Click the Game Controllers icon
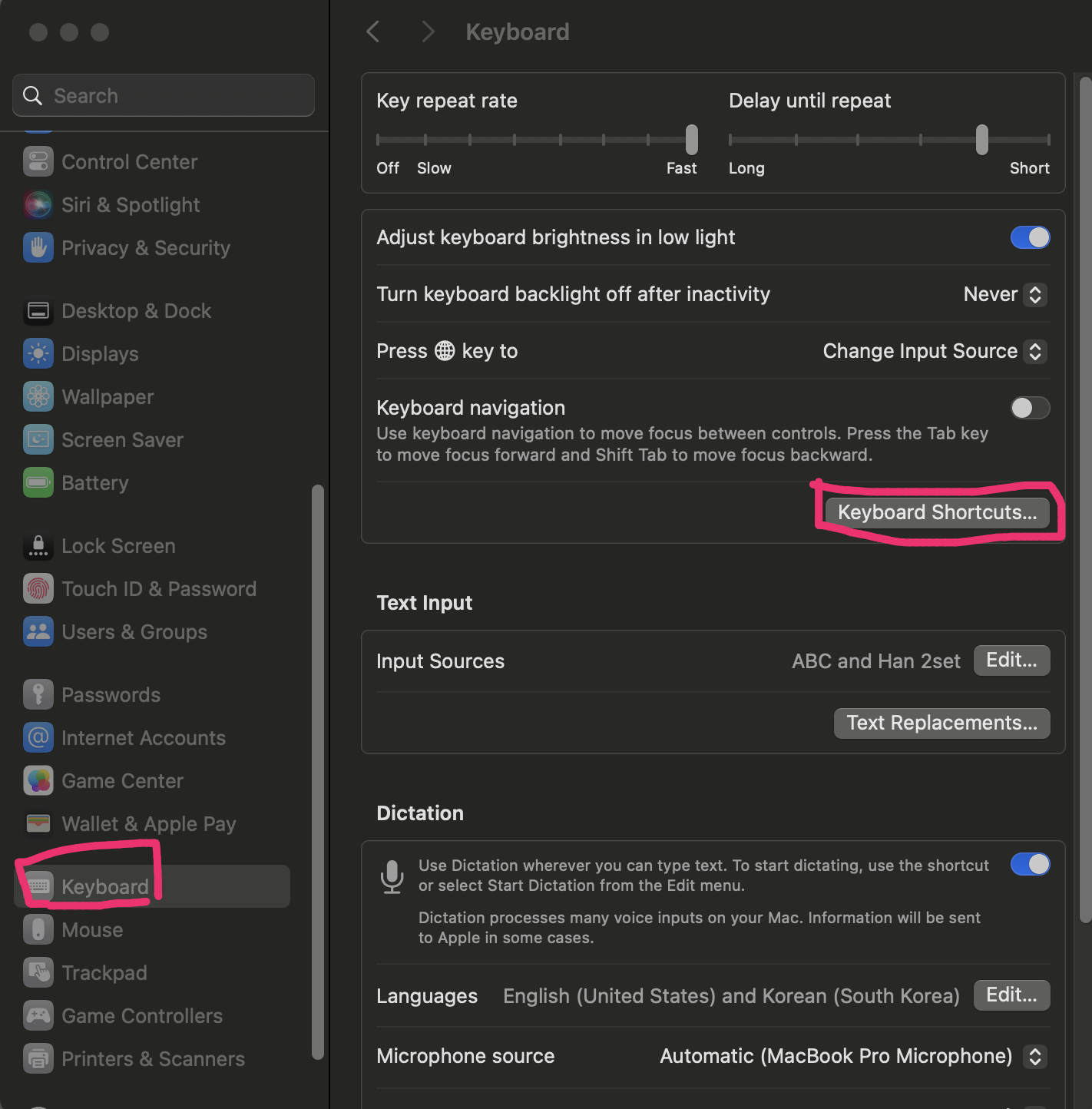1092x1109 pixels. (38, 1016)
